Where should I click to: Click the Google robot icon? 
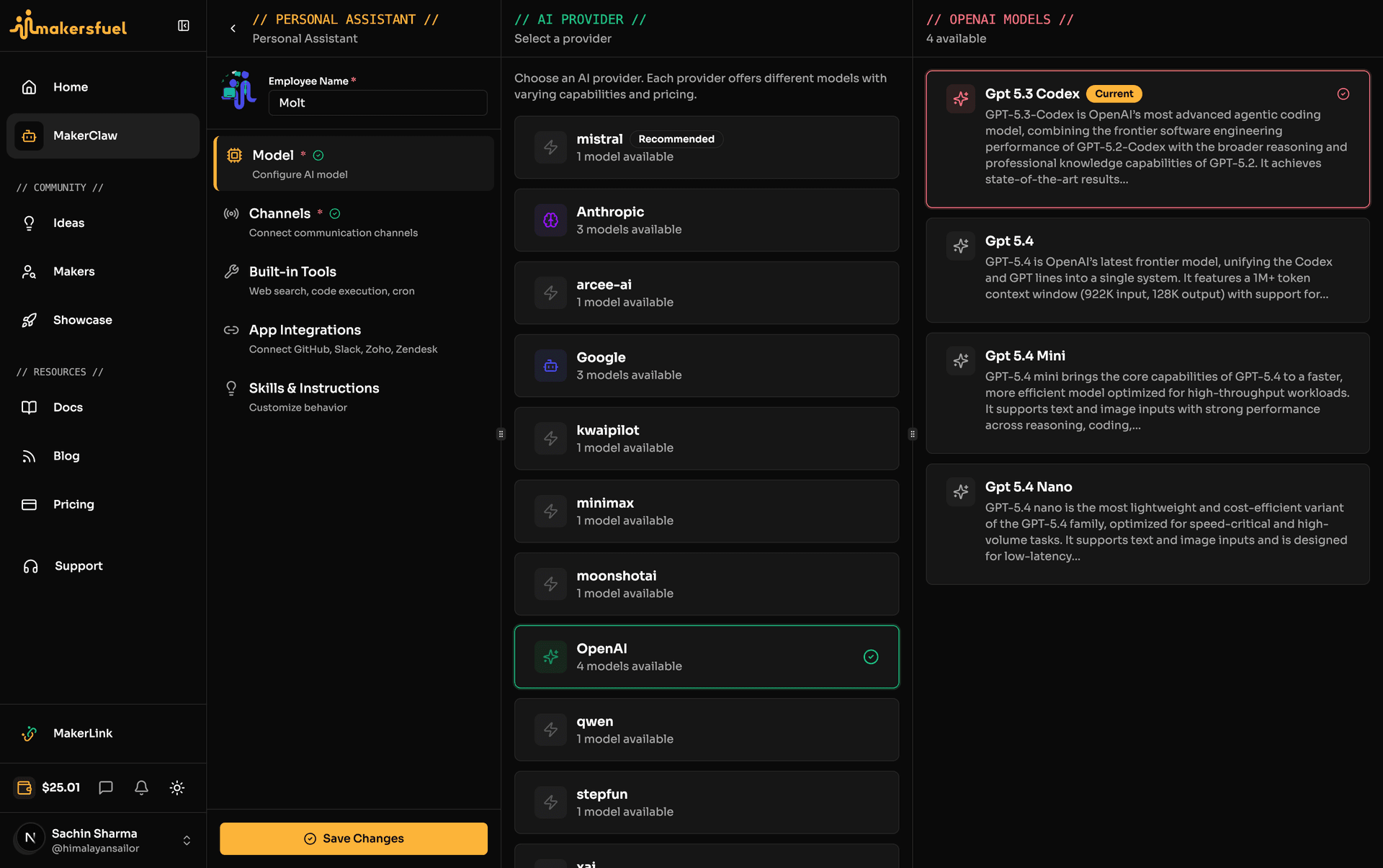click(551, 366)
